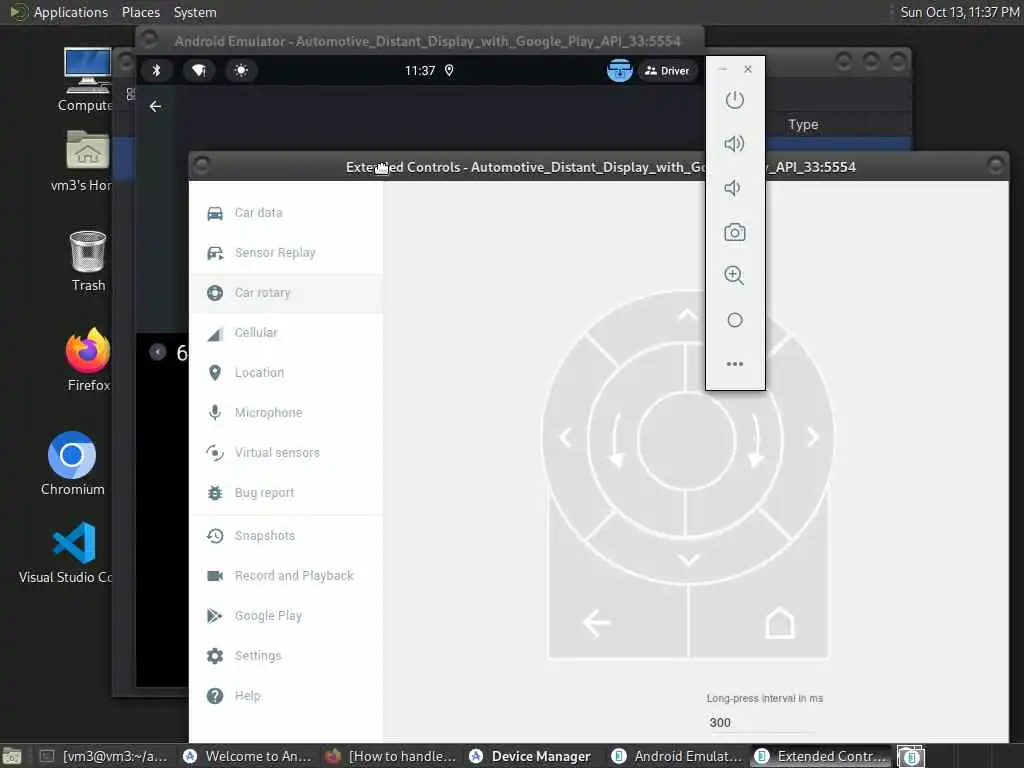Switch to Android Emulator taskbar item

(677, 756)
